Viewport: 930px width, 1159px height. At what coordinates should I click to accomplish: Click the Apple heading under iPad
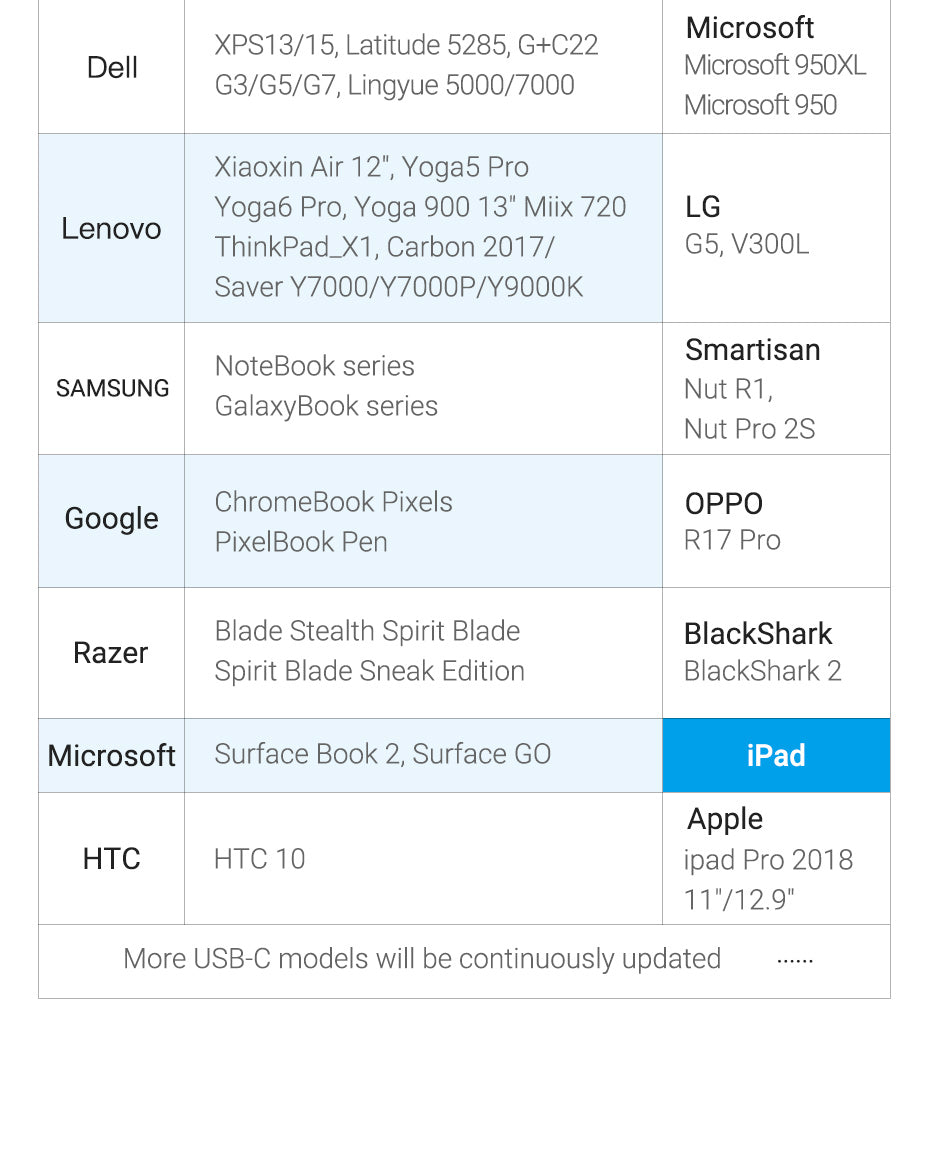click(725, 819)
